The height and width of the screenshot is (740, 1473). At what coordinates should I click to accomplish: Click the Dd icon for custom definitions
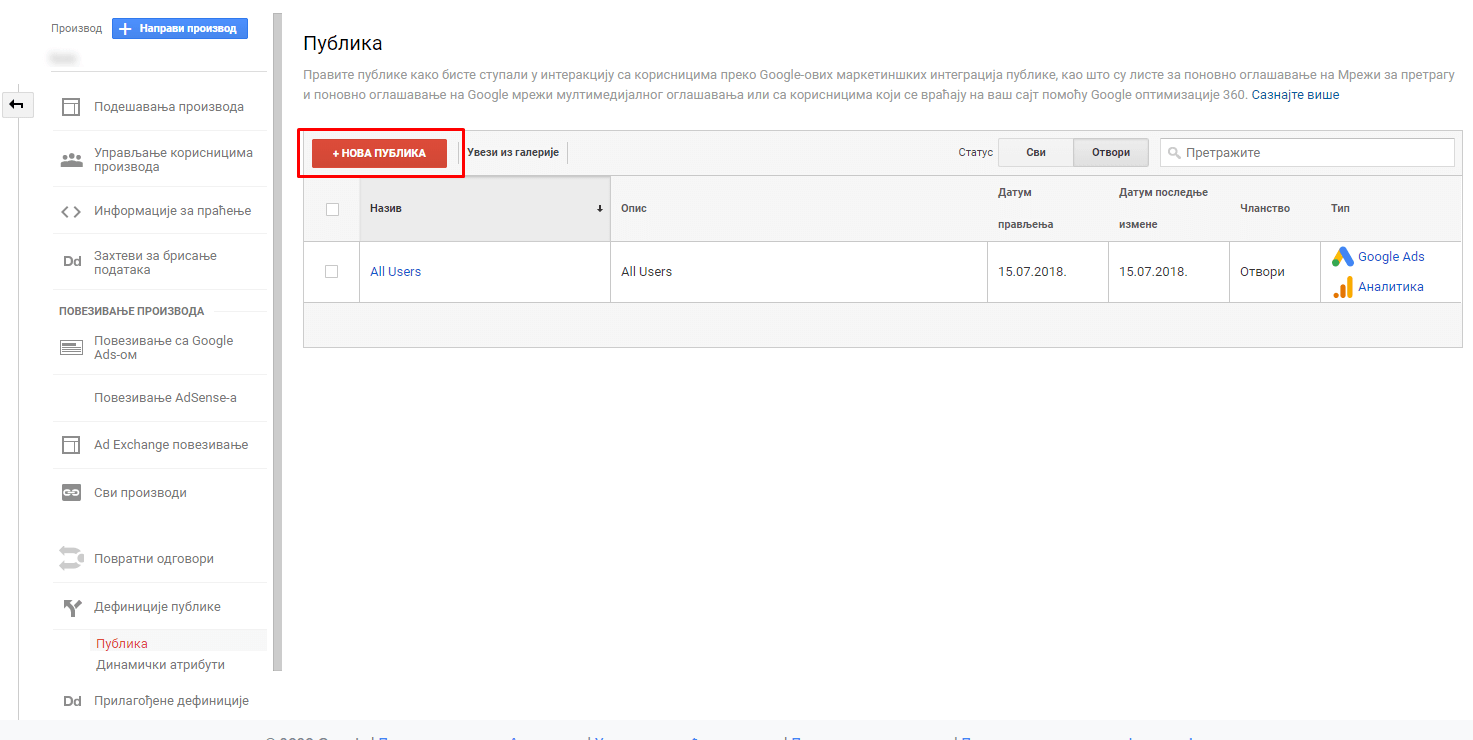click(71, 702)
